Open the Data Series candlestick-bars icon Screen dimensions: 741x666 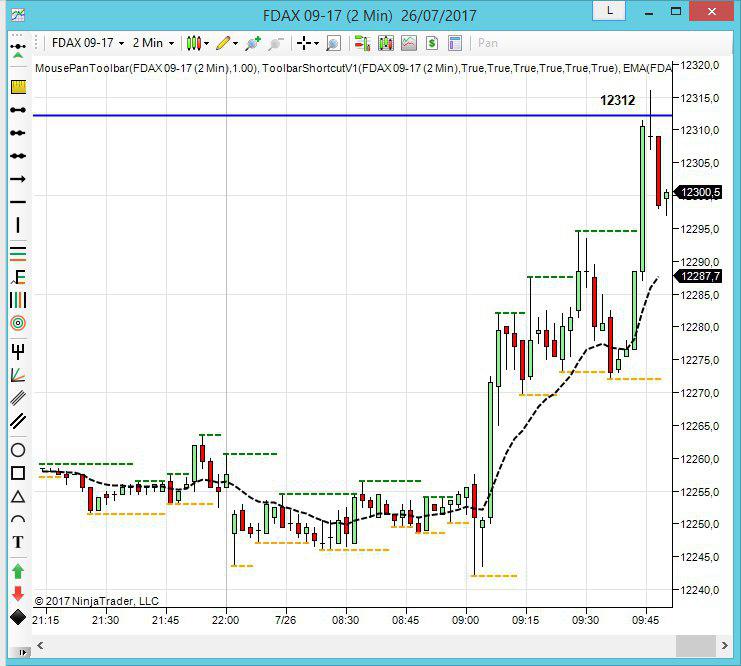click(x=386, y=43)
